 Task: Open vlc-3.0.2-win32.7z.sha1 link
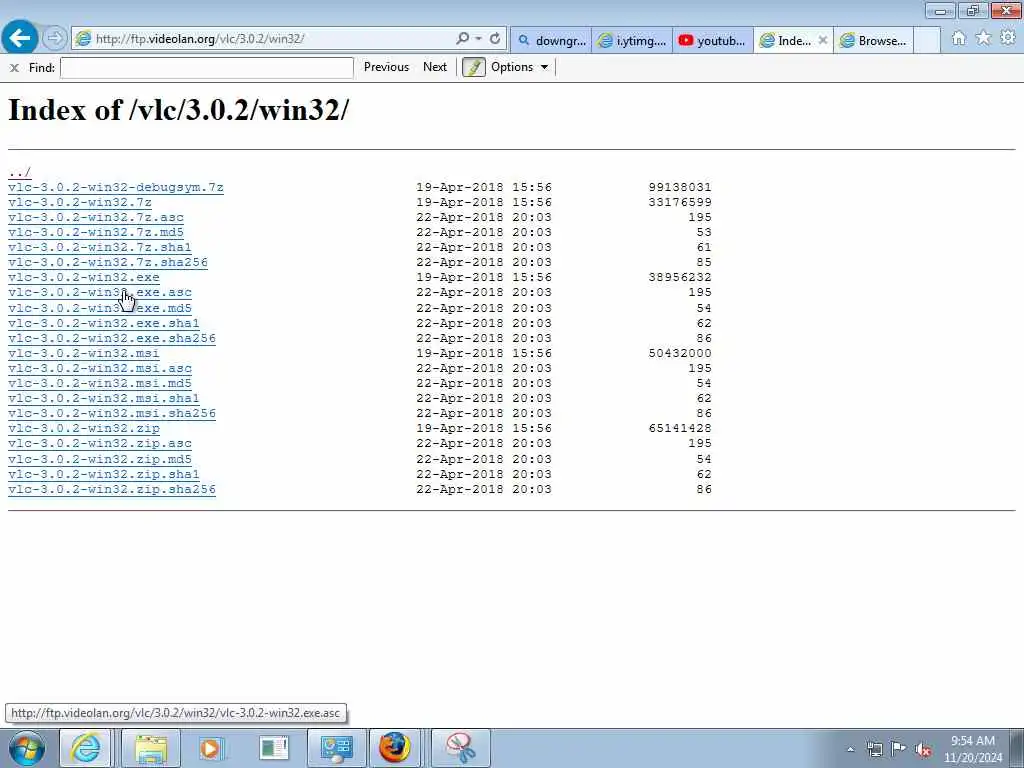tap(100, 248)
